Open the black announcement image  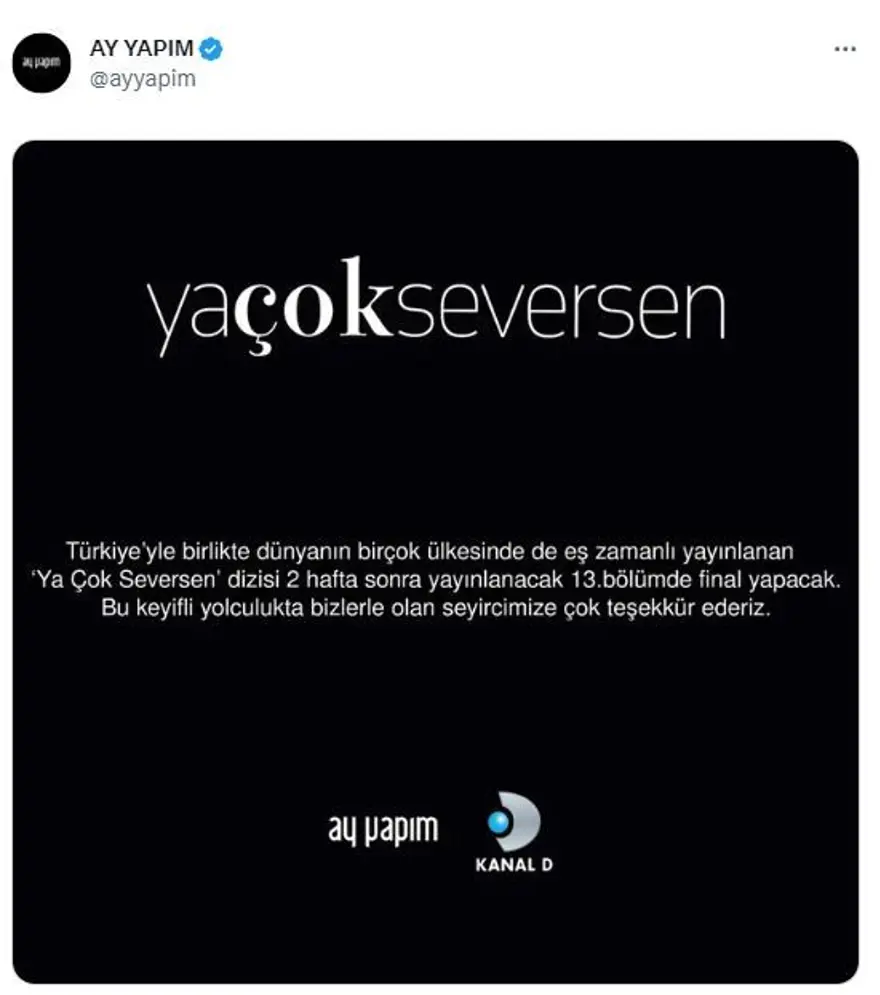[x=435, y=562]
